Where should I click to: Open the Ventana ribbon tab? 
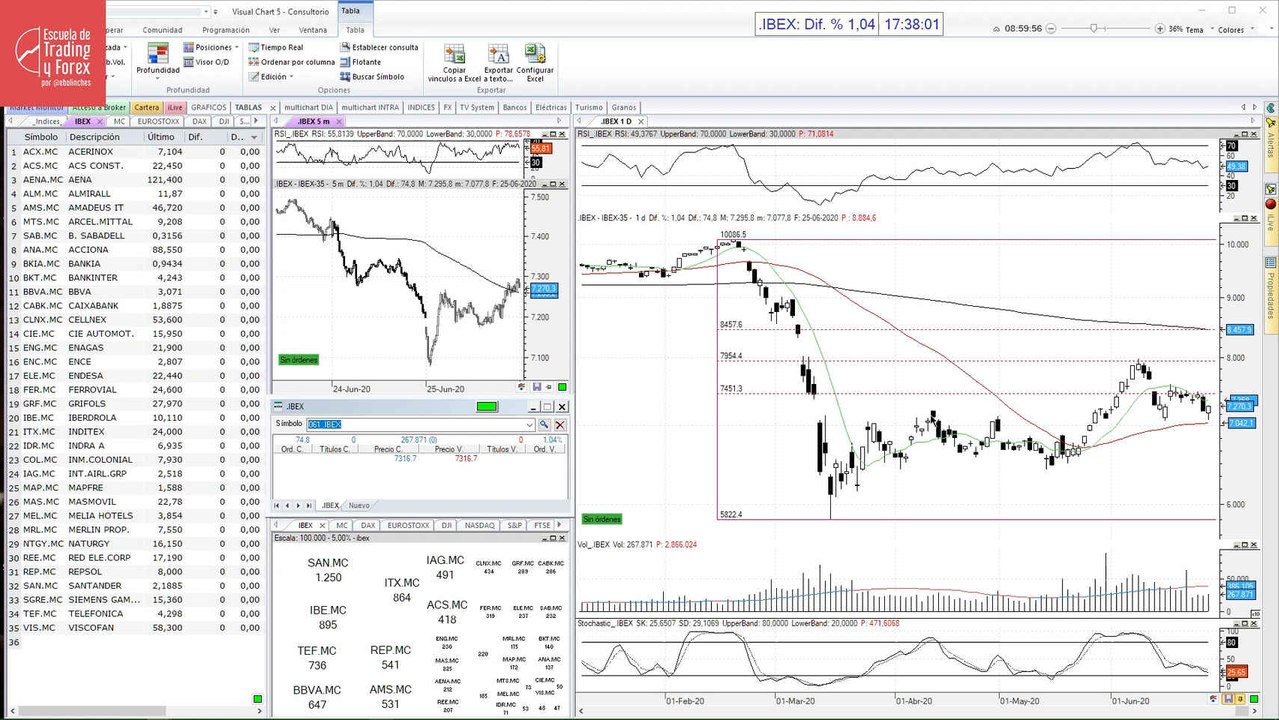[312, 30]
